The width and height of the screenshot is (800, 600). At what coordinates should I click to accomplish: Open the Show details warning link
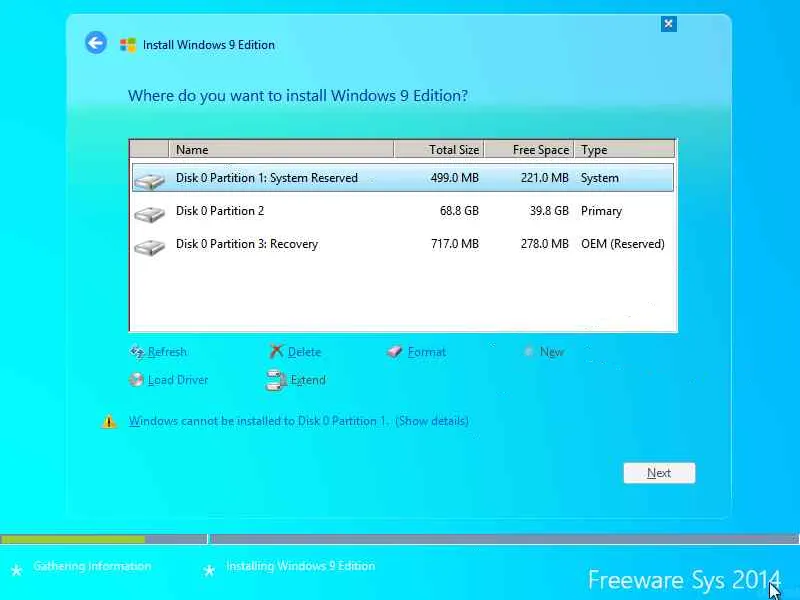(x=432, y=421)
